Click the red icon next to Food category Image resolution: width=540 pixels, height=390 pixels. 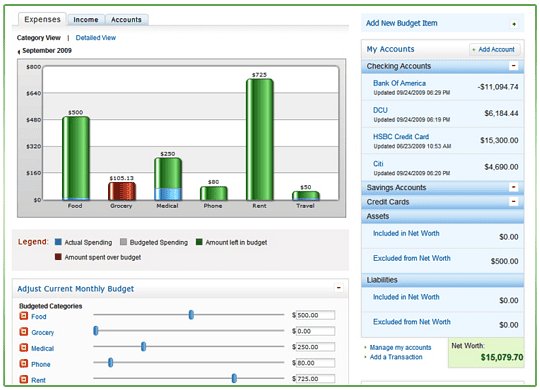pyautogui.click(x=23, y=316)
